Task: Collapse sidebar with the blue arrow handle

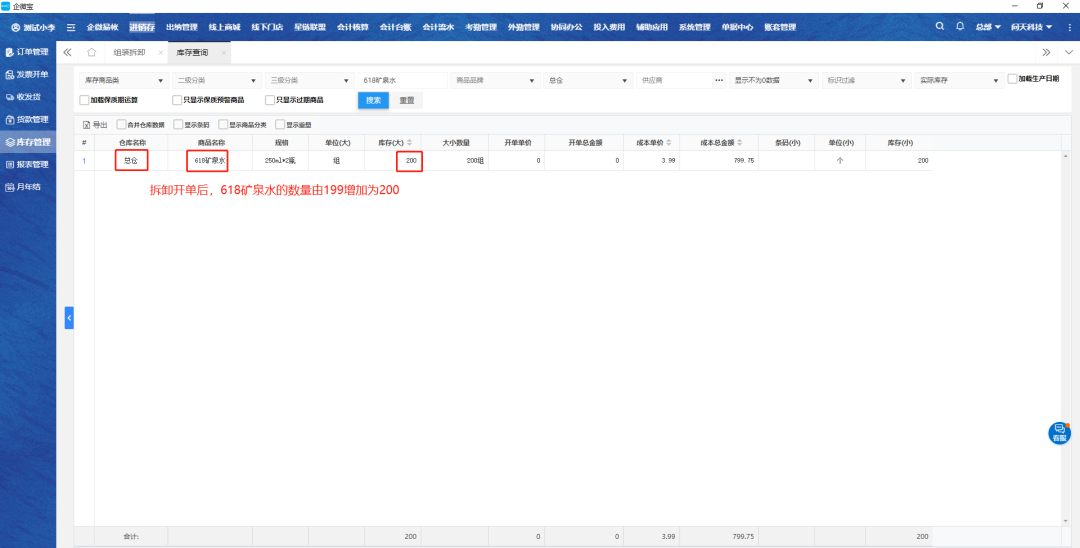Action: coord(69,317)
